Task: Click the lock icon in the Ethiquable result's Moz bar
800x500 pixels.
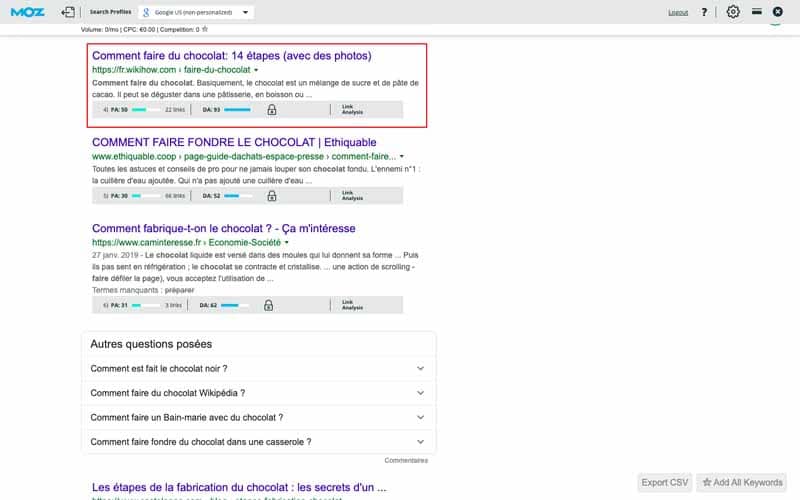Action: pos(272,195)
